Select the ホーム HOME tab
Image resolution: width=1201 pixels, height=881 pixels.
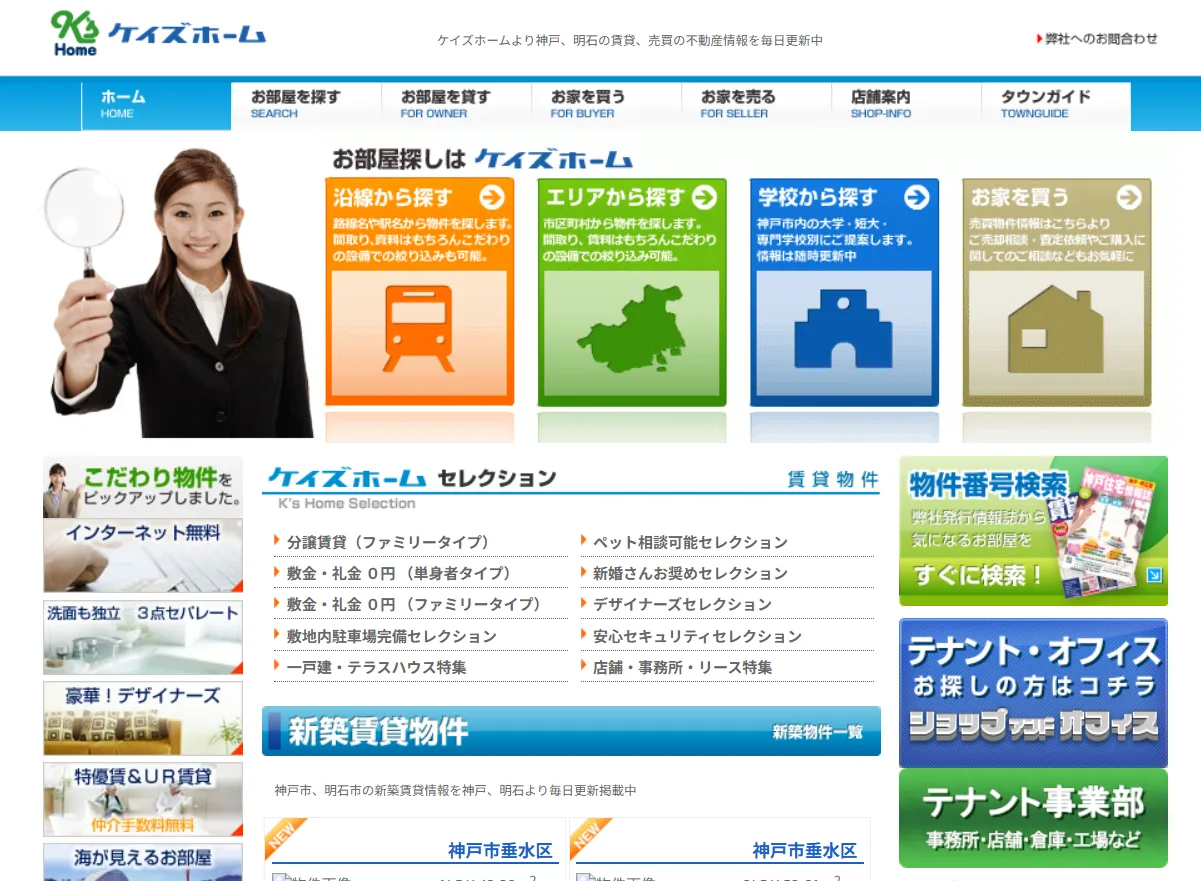click(156, 104)
